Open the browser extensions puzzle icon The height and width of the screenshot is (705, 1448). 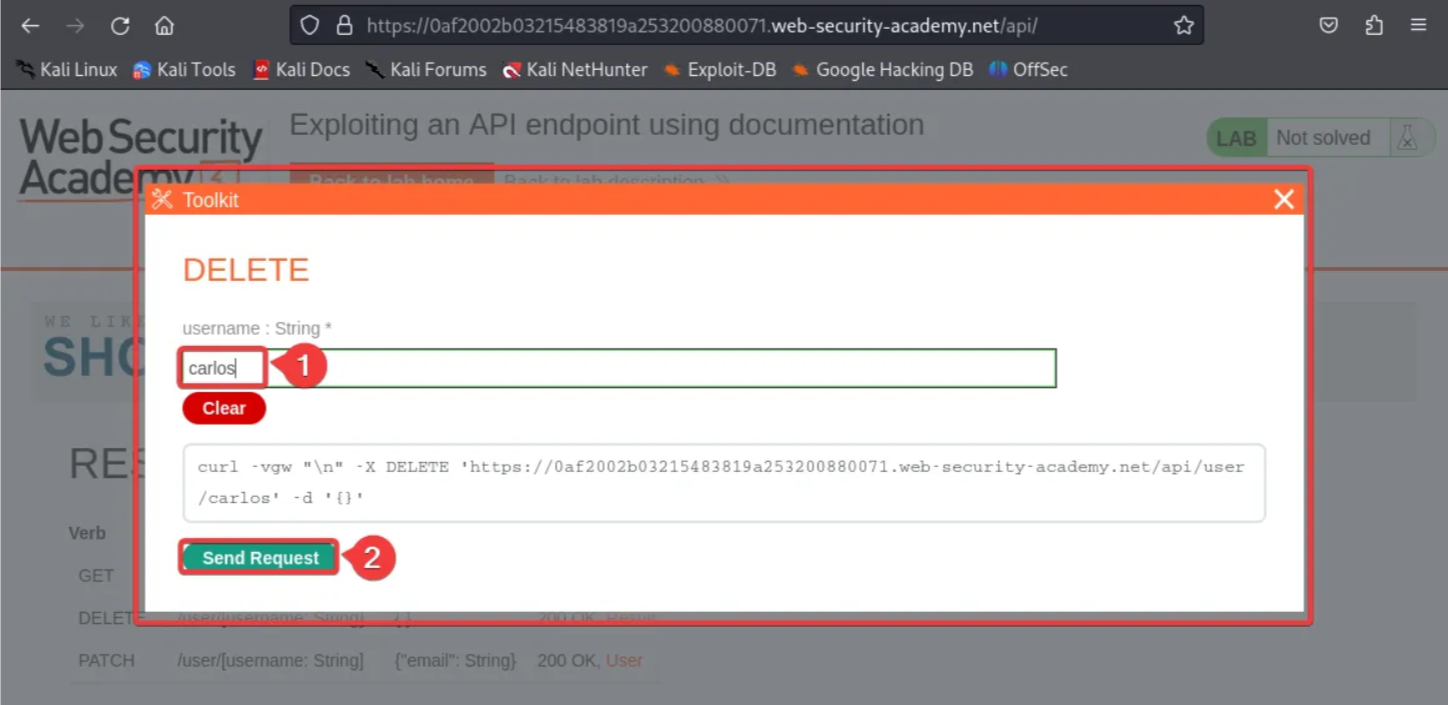(x=1374, y=26)
